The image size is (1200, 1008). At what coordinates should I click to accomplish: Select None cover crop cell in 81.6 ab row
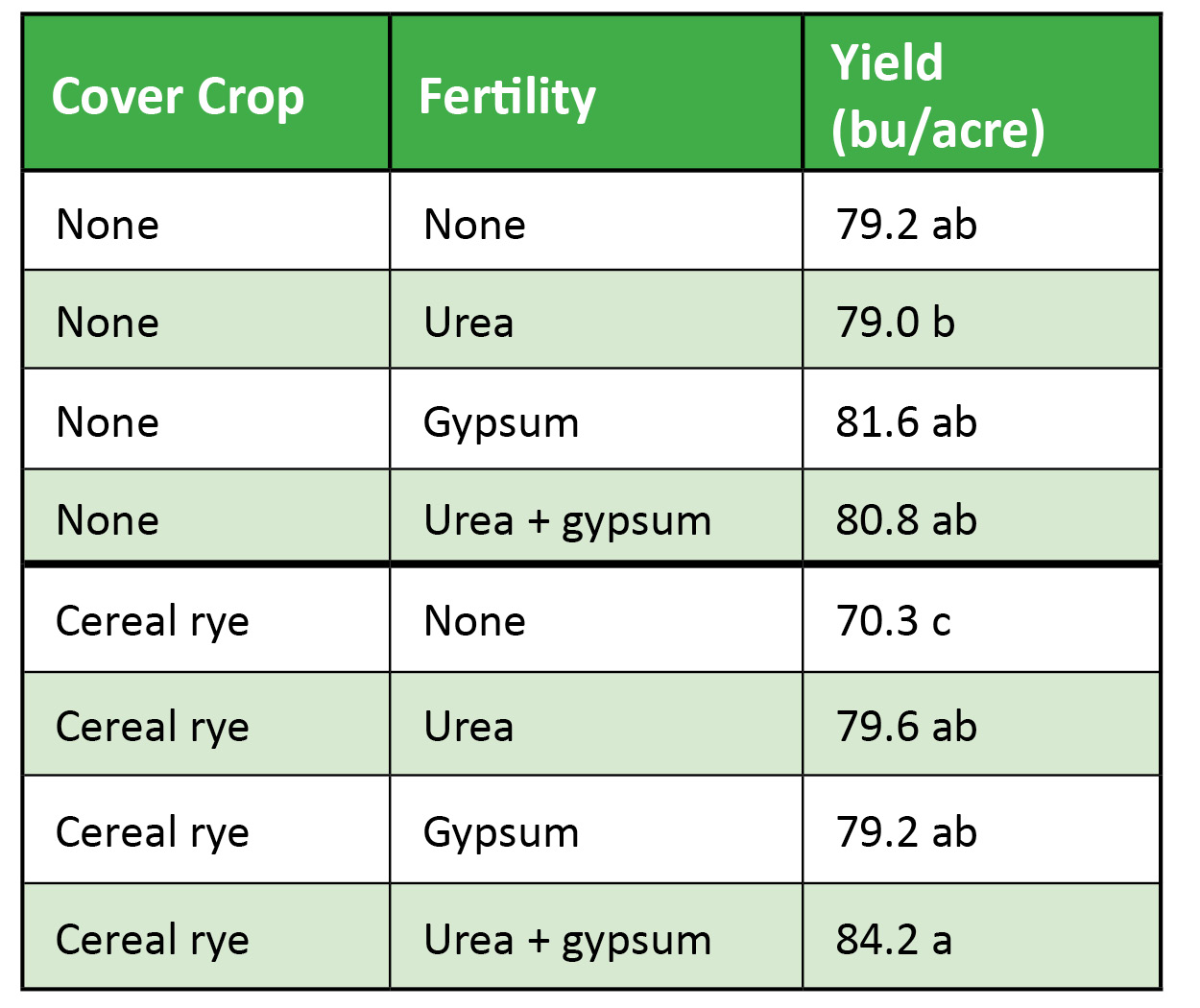tap(108, 422)
